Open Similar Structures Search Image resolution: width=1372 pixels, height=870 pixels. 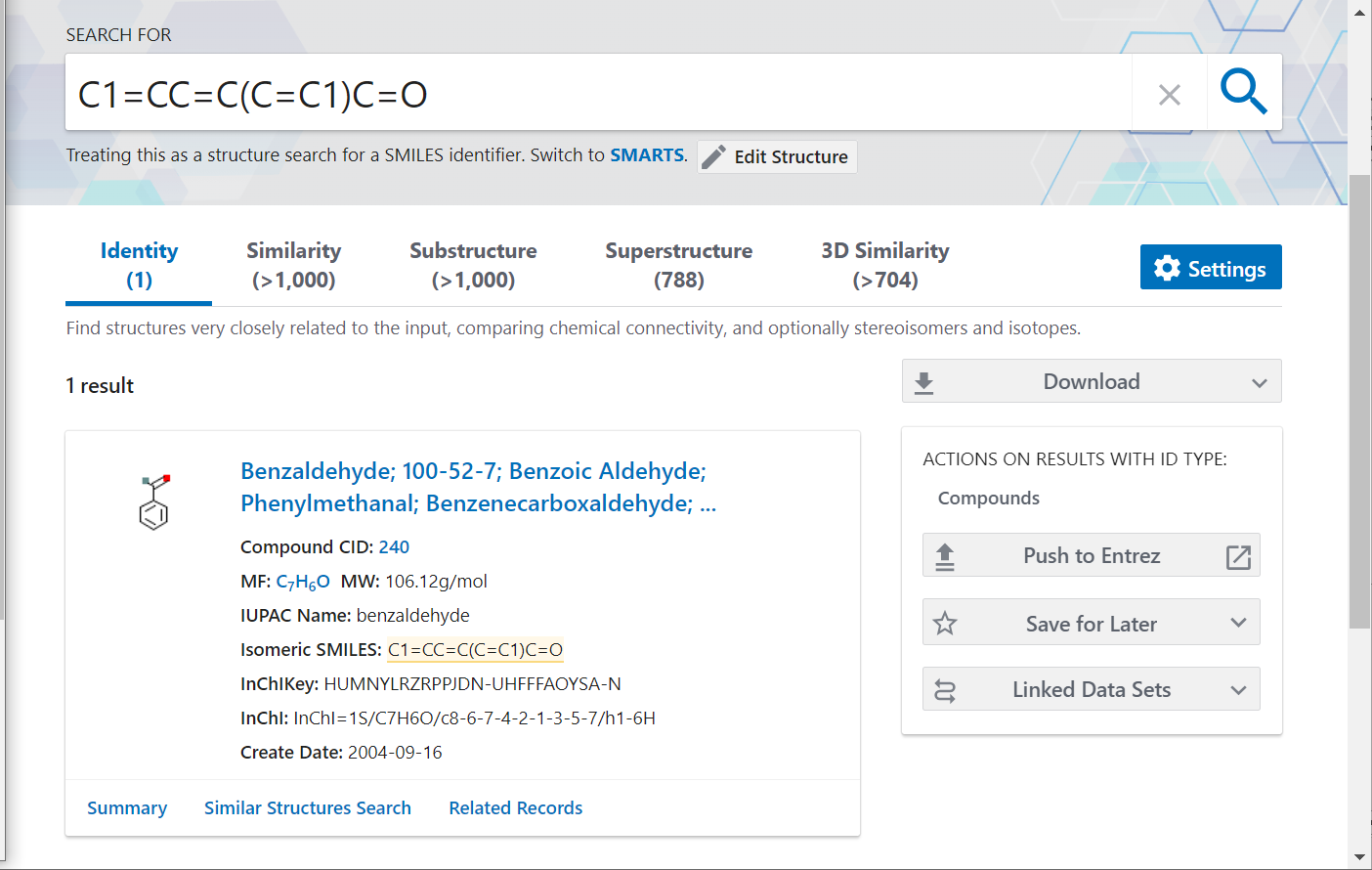(308, 808)
